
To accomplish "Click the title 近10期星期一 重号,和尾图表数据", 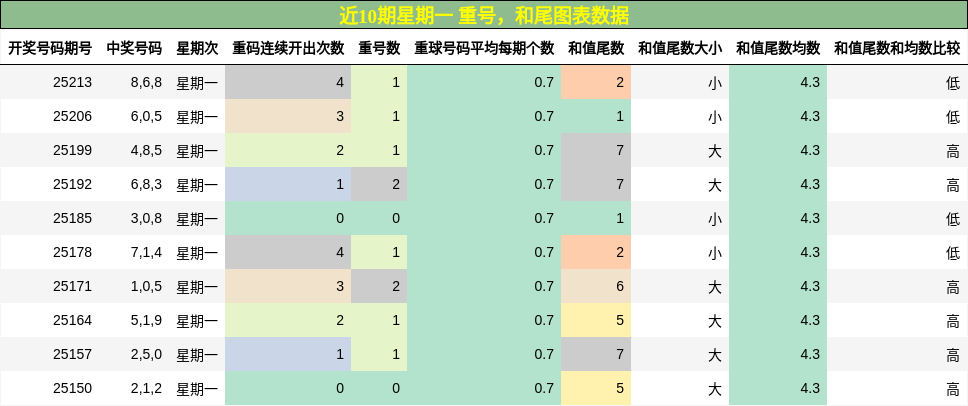I will point(484,15).
